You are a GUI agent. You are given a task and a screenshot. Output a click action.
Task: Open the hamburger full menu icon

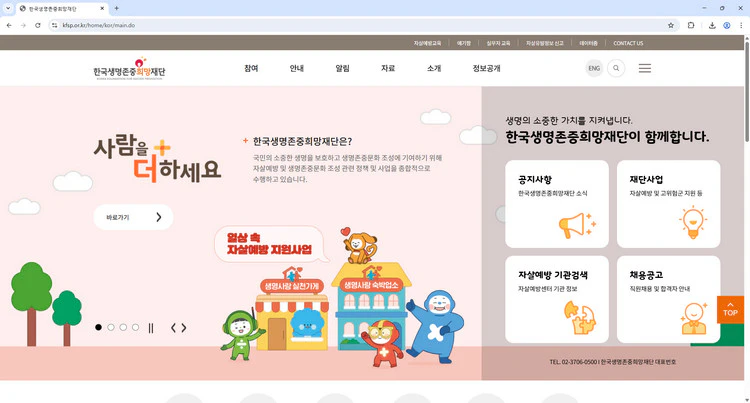point(645,68)
